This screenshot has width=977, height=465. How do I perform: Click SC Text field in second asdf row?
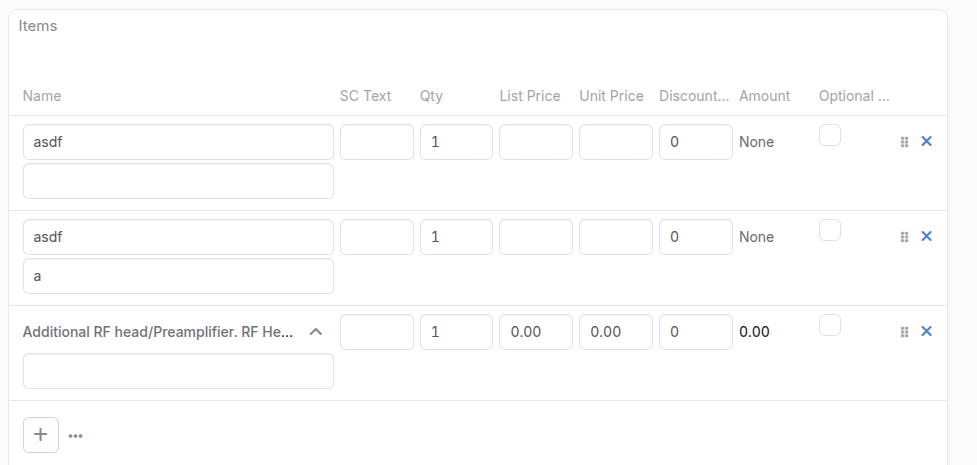tap(377, 237)
